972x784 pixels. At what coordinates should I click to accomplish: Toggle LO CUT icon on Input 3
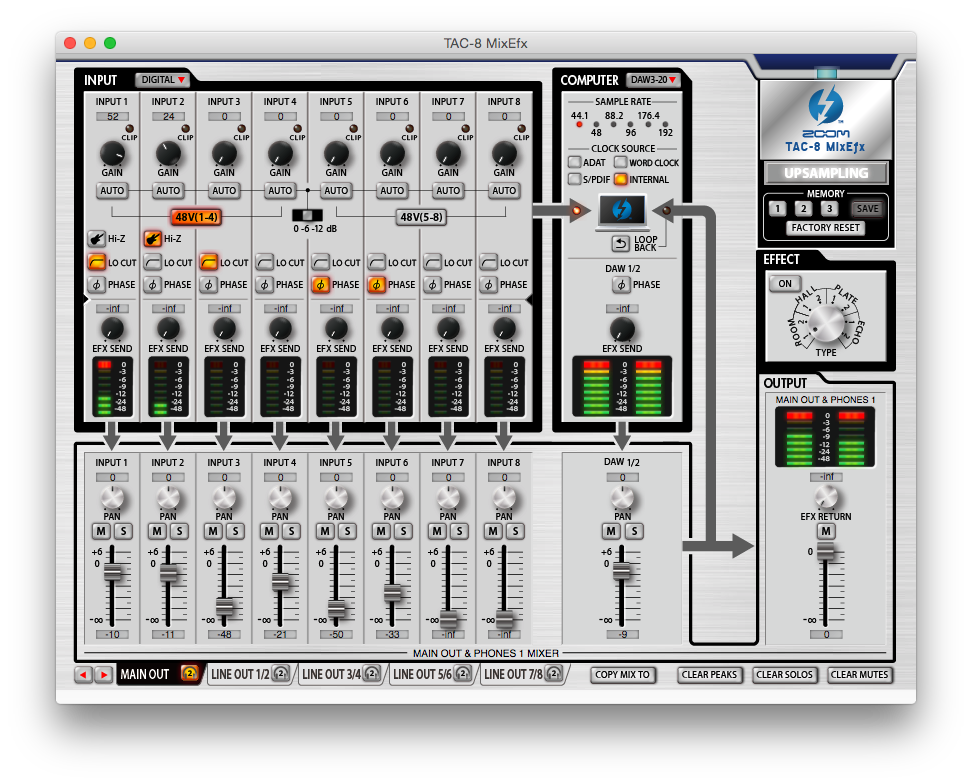click(208, 262)
